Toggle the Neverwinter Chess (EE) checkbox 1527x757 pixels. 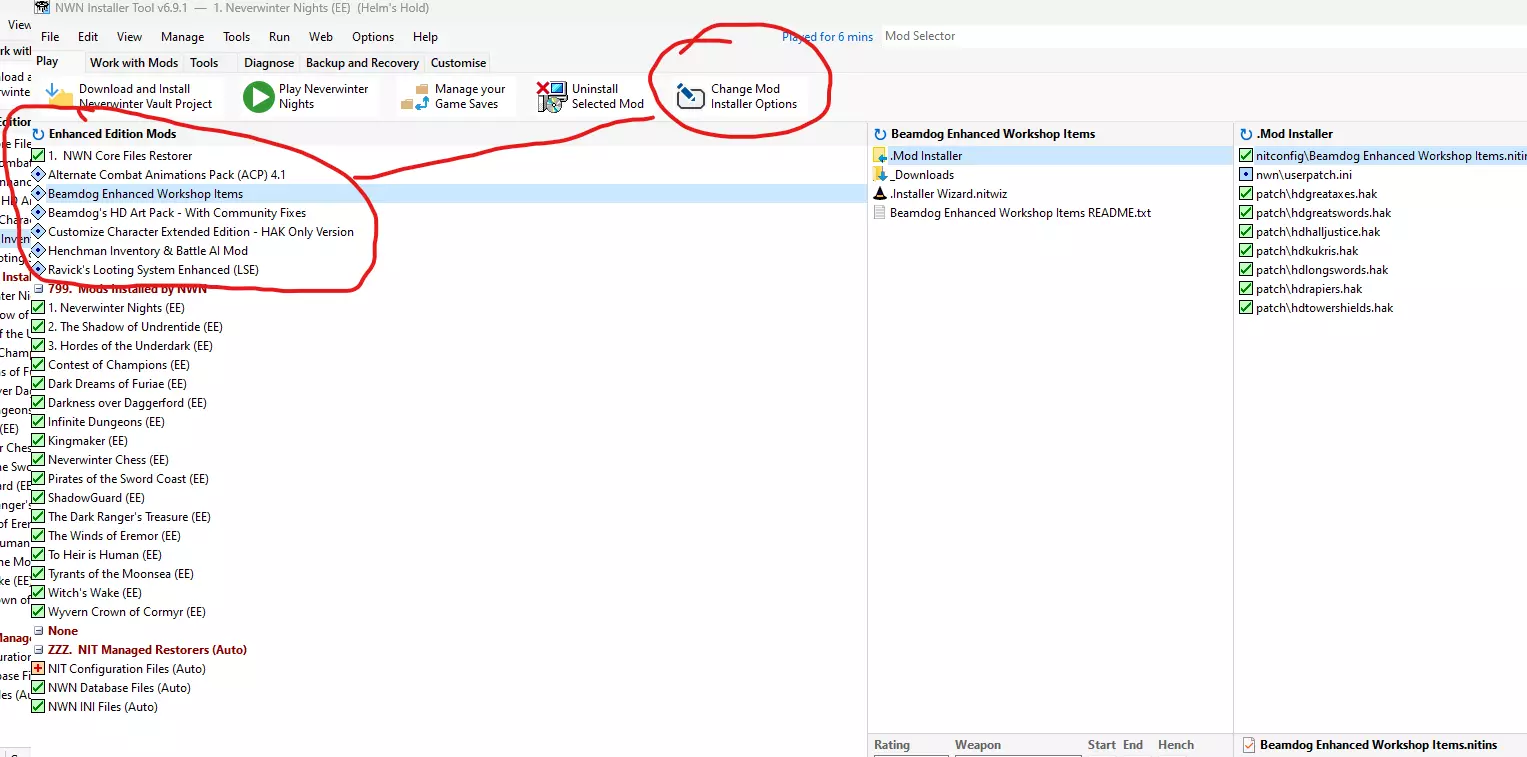(x=38, y=460)
